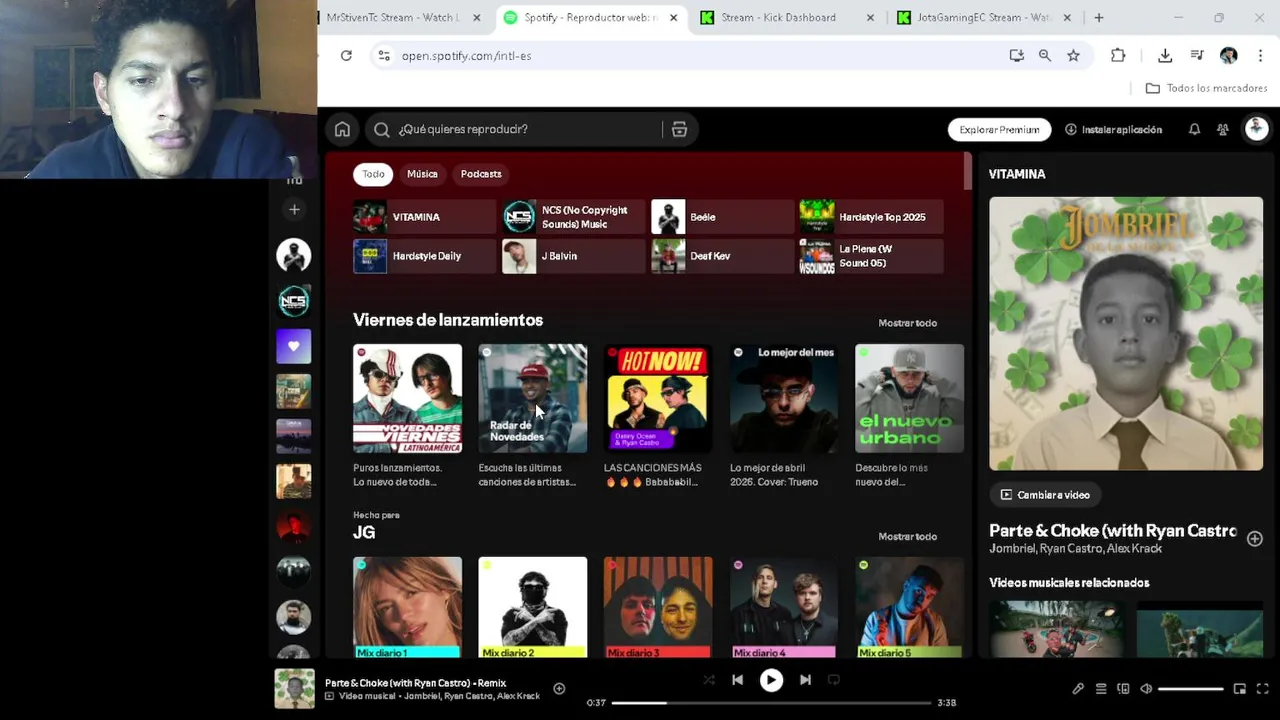1280x720 pixels.
Task: Toggle shuffle in the player controls
Action: (708, 680)
